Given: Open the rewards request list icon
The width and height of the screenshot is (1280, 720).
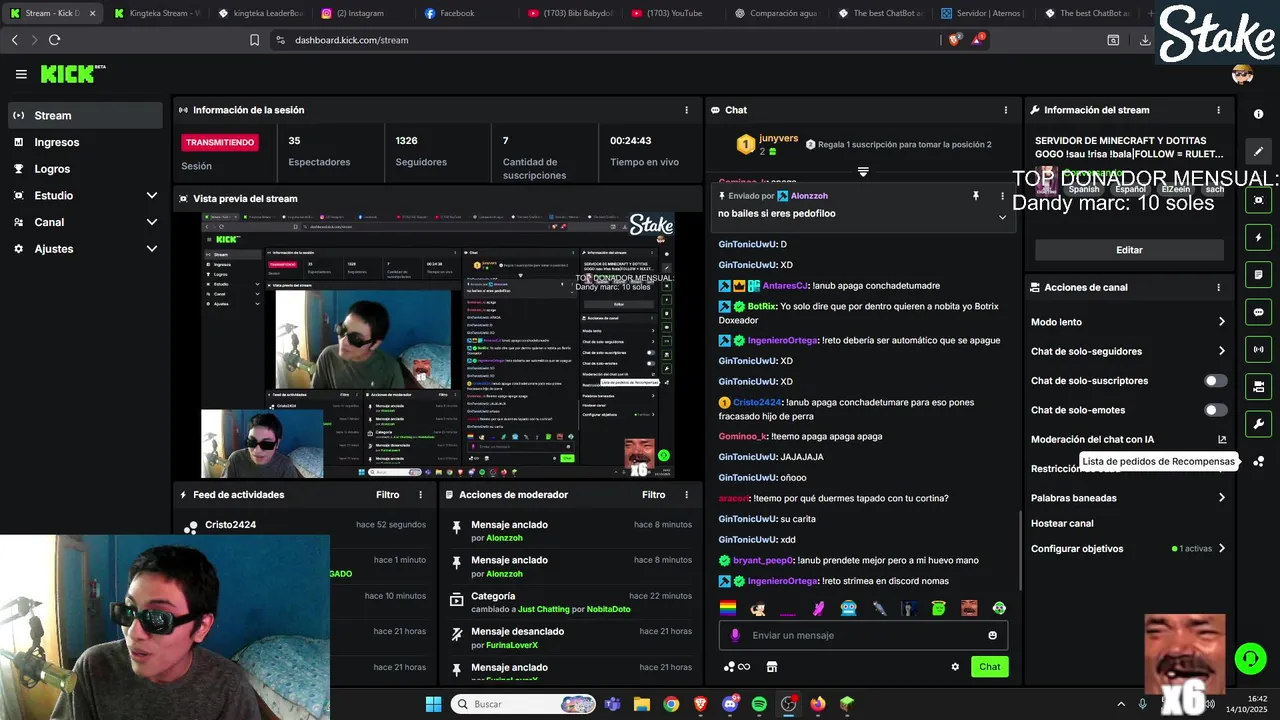Looking at the screenshot, I should (1258, 461).
